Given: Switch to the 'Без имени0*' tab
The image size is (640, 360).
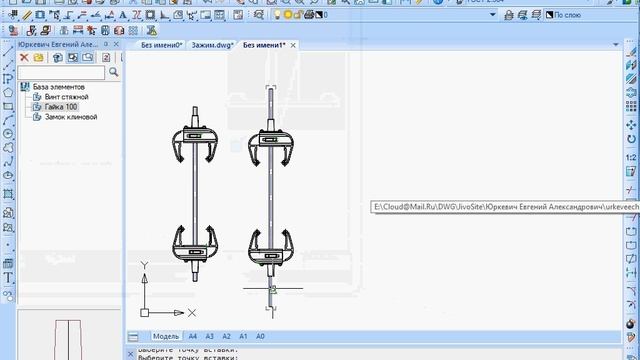Looking at the screenshot, I should pos(162,45).
